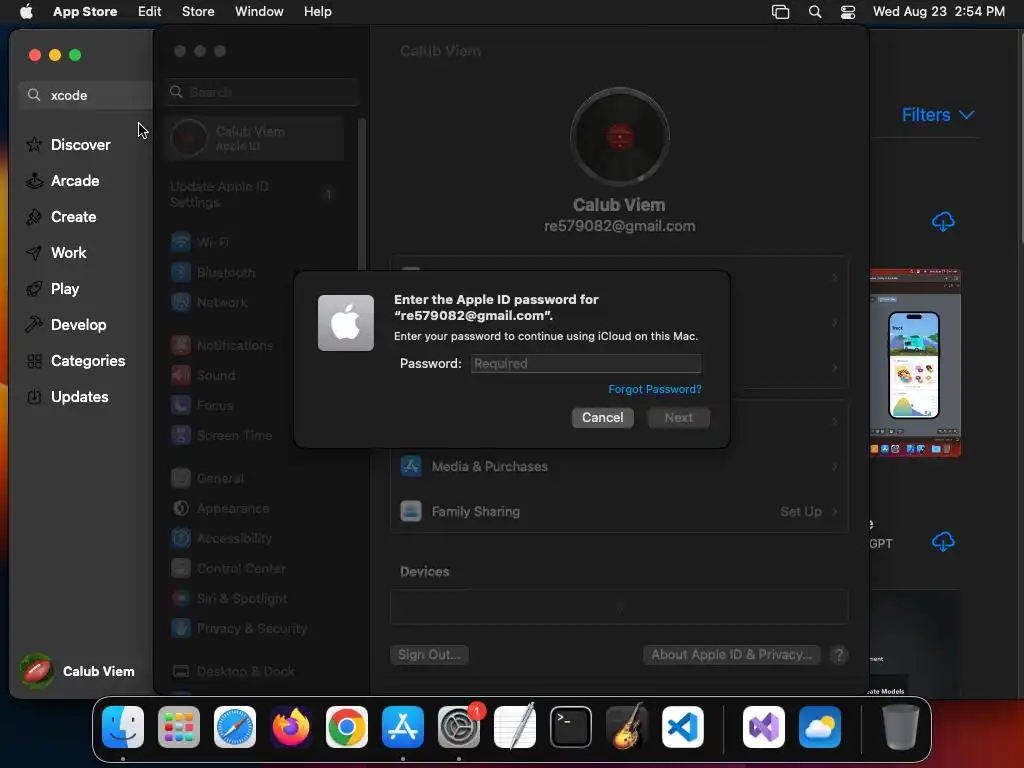Open the Edit menu
The height and width of the screenshot is (768, 1024).
[x=149, y=12]
